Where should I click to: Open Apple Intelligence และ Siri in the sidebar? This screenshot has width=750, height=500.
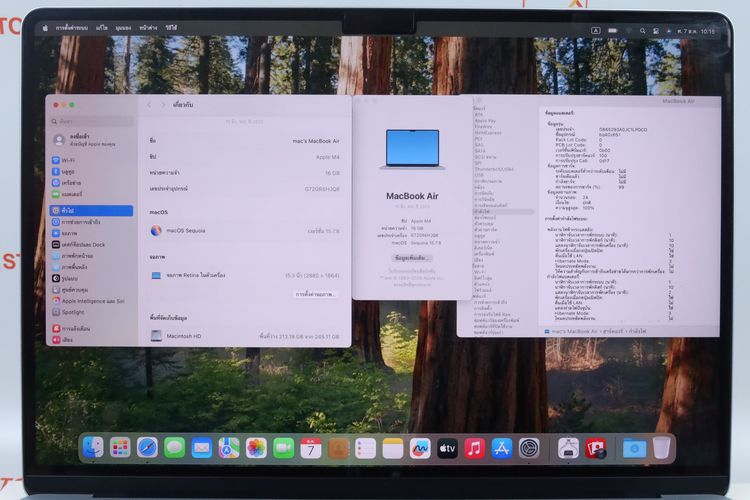click(x=91, y=301)
